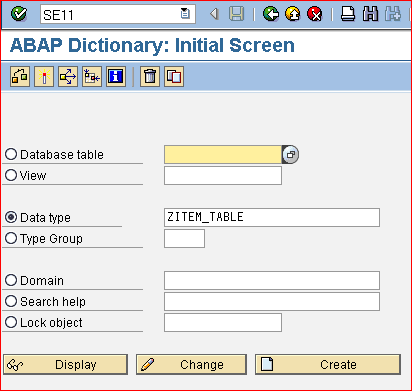Screen dimensions: 412x391
Task: Click the blue Information icon
Action: tap(116, 76)
